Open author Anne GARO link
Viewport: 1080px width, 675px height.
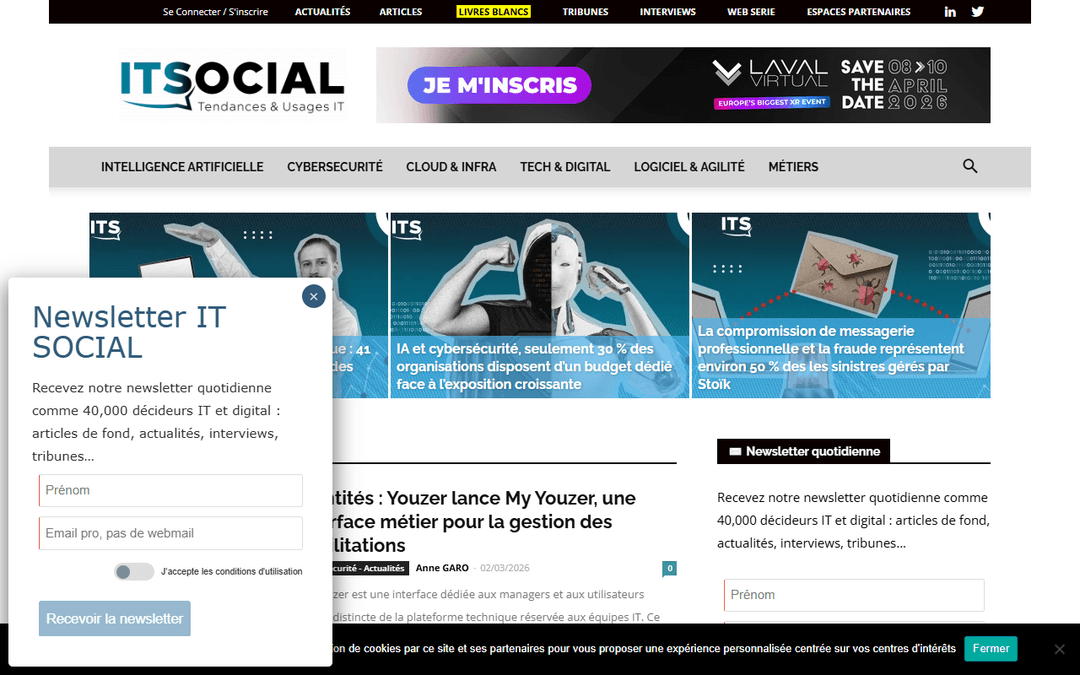pos(442,568)
